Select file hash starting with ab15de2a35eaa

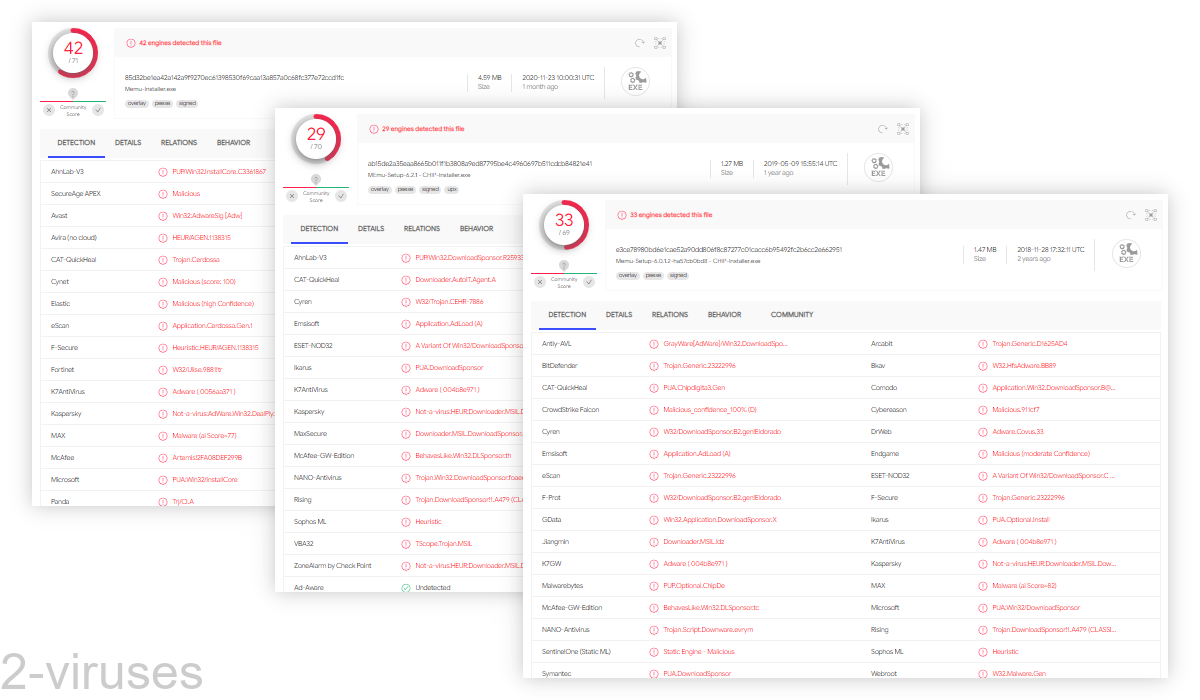point(480,163)
